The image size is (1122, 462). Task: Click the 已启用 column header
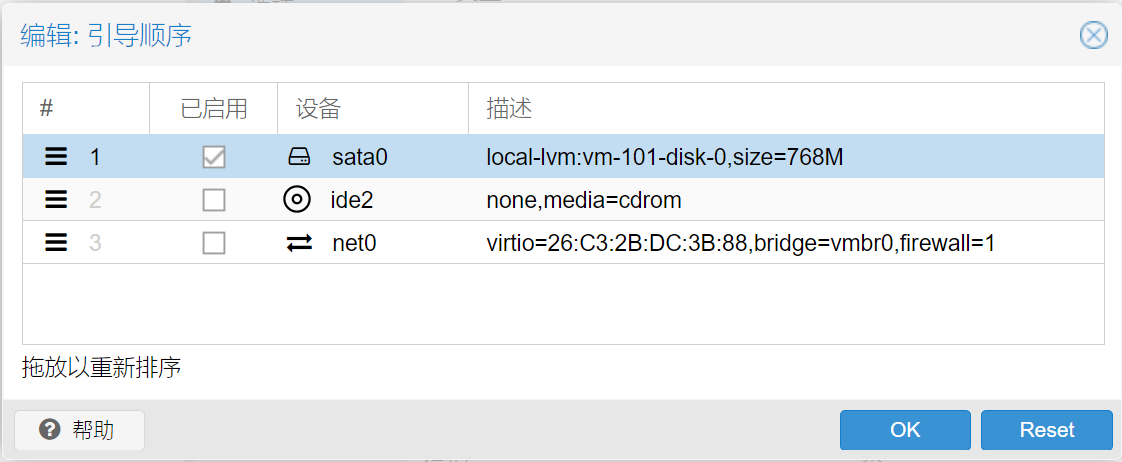(x=213, y=109)
